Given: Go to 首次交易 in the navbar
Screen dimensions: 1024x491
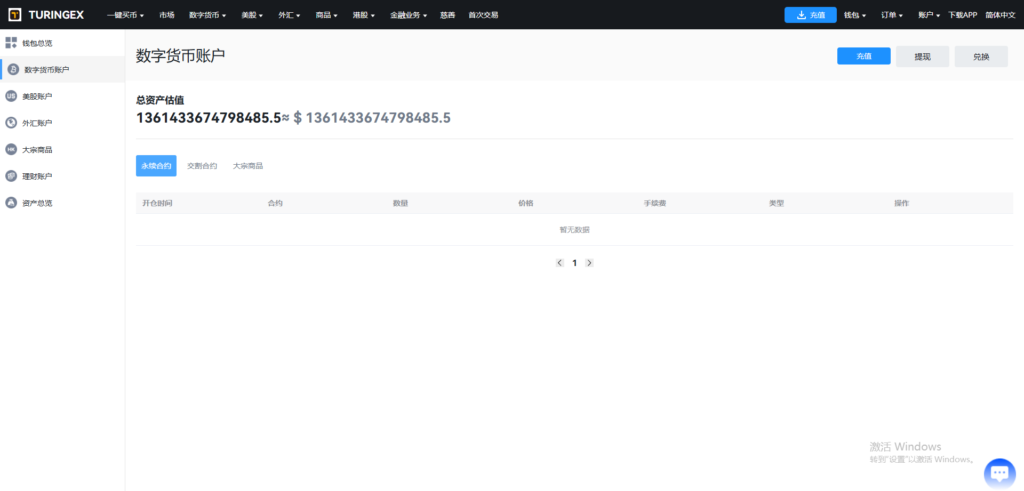Looking at the screenshot, I should [x=483, y=15].
